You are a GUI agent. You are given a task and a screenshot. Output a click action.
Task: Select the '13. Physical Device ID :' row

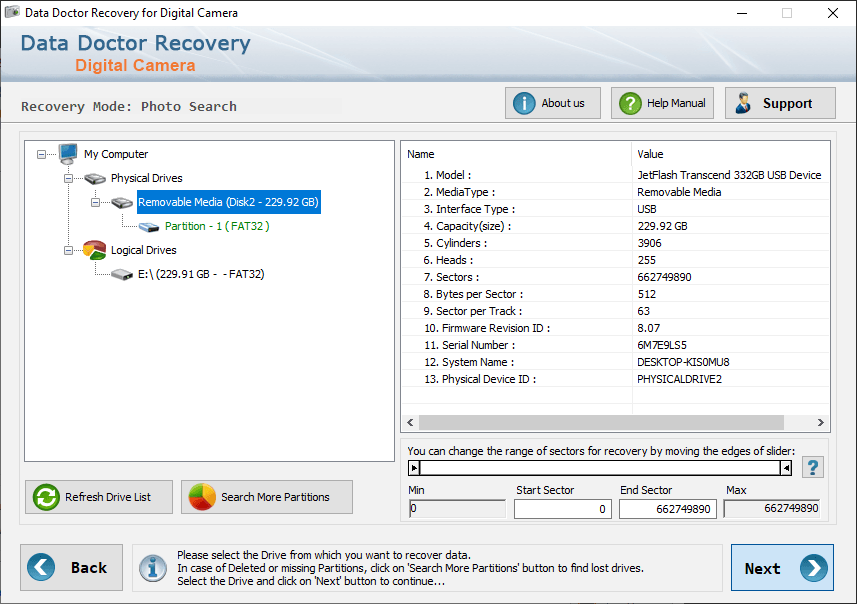point(615,379)
